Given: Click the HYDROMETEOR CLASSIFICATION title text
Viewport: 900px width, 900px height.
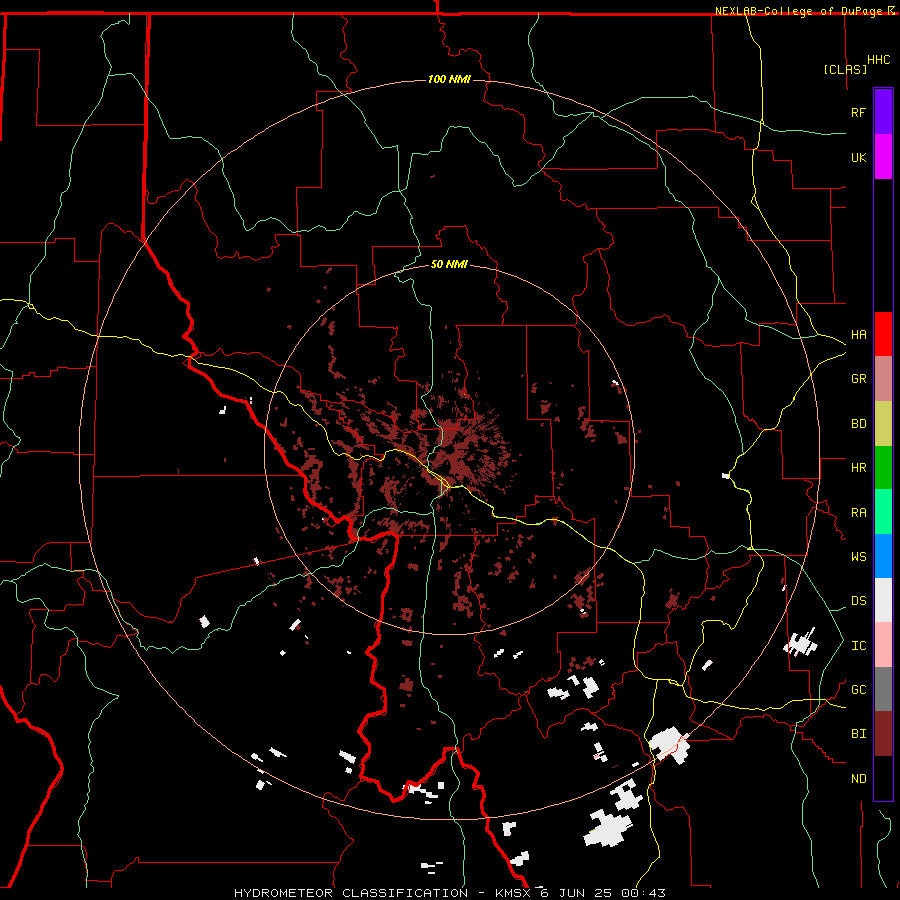Looking at the screenshot, I should (x=351, y=893).
